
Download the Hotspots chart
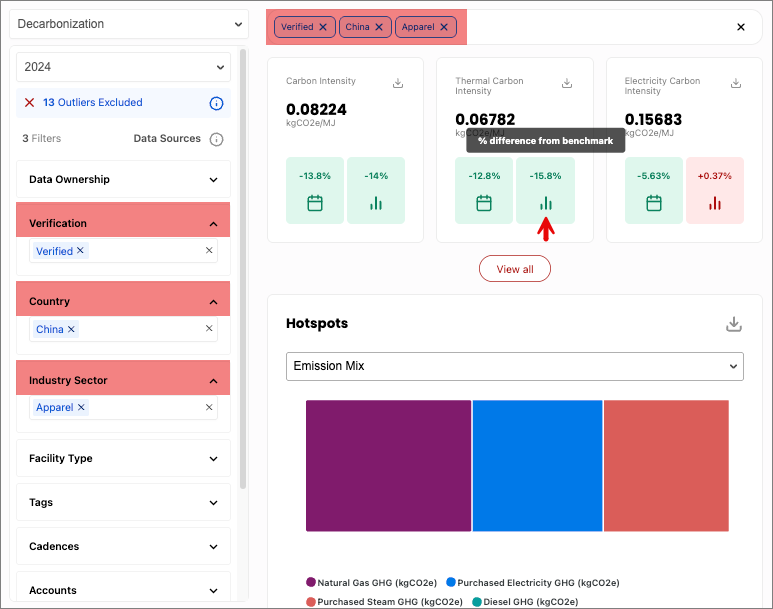734,324
